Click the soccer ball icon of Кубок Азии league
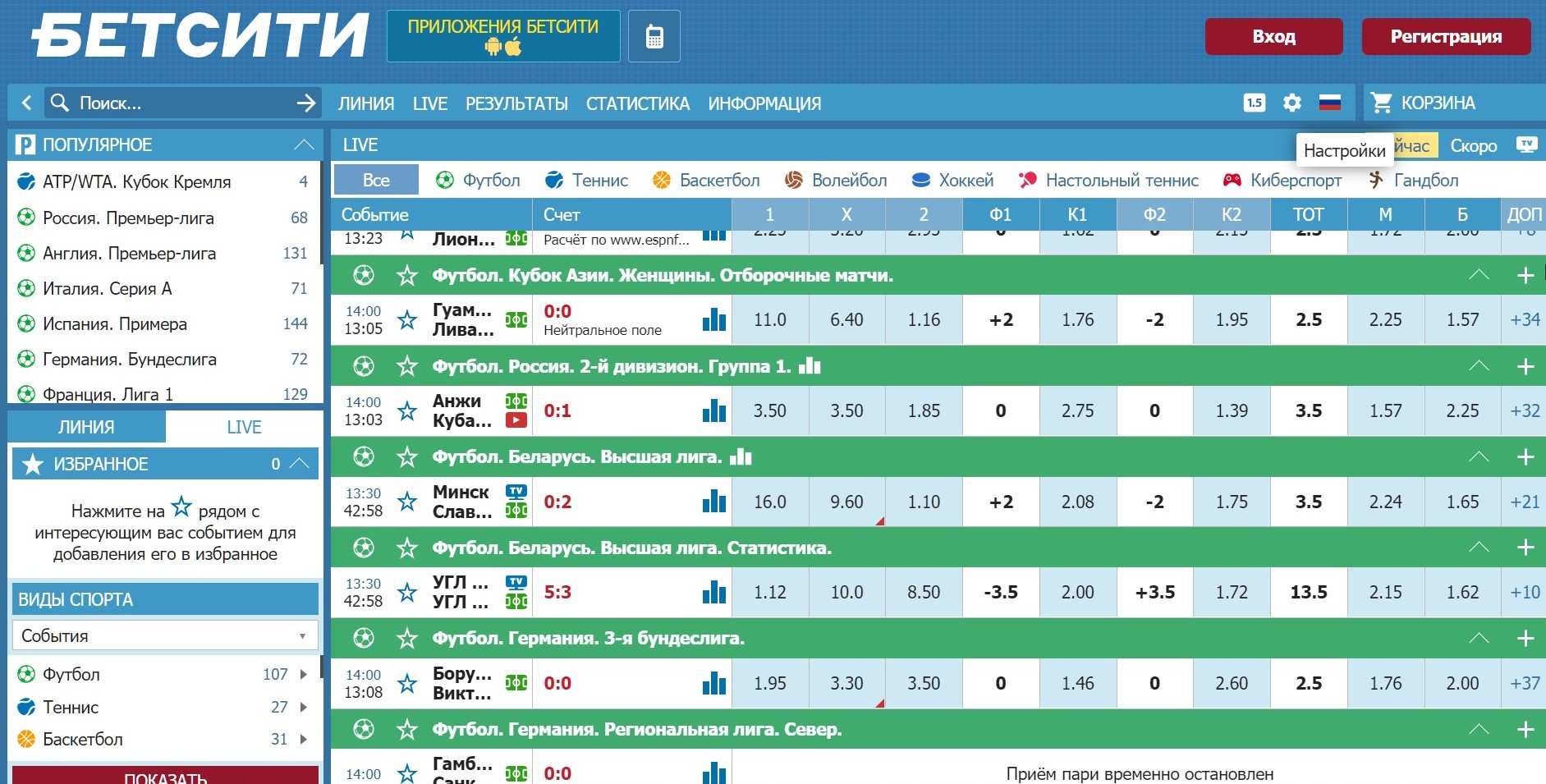The height and width of the screenshot is (784, 1546). [x=364, y=275]
